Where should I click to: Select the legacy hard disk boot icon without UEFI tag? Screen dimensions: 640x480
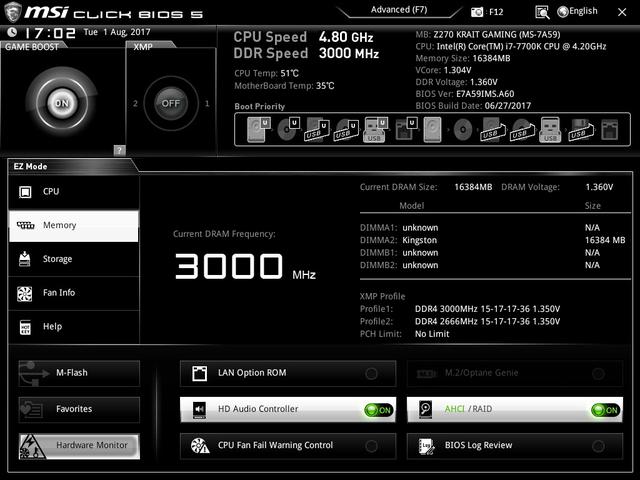click(x=432, y=129)
